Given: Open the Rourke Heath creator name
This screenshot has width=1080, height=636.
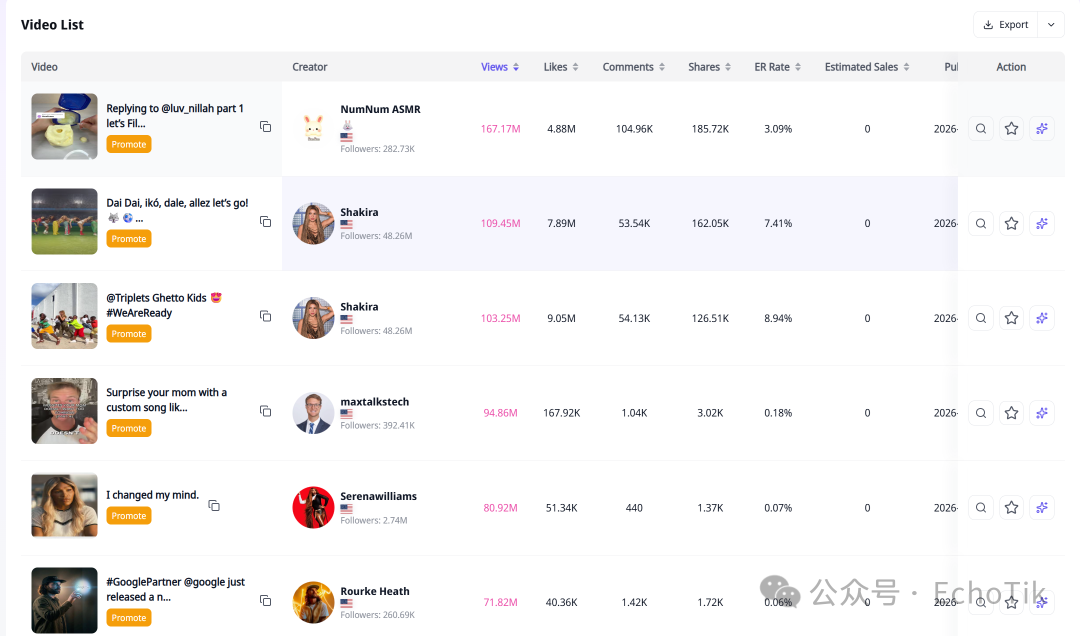Looking at the screenshot, I should [375, 591].
